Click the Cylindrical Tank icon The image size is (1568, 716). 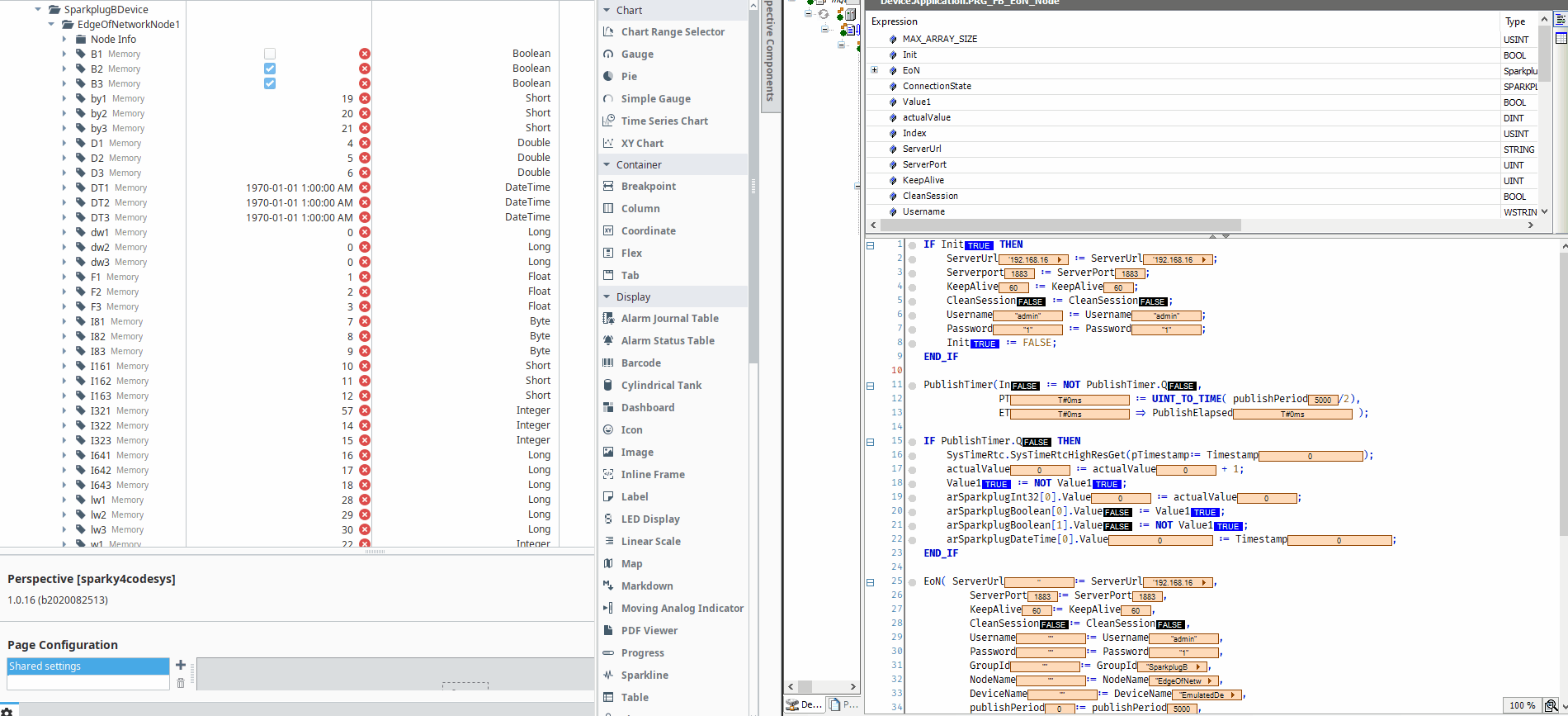[608, 385]
